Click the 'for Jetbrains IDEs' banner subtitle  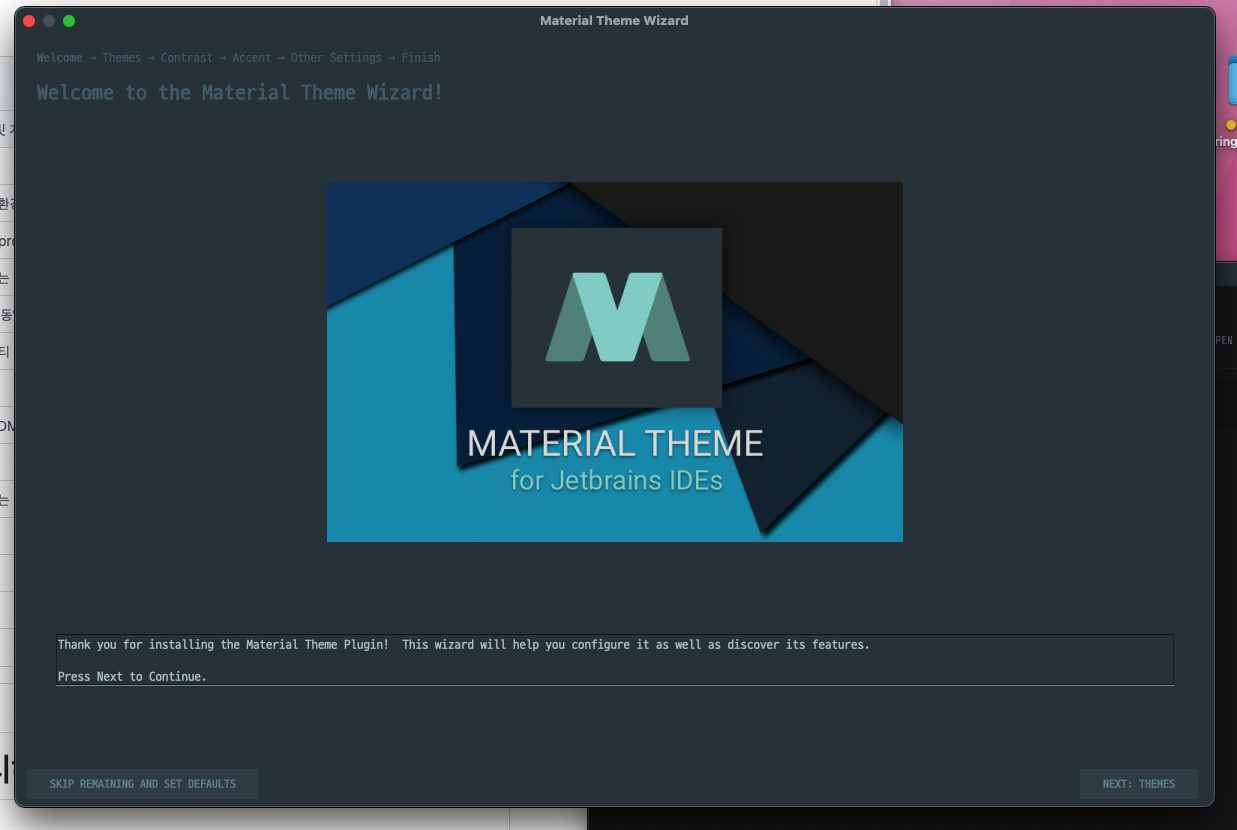pyautogui.click(x=616, y=480)
